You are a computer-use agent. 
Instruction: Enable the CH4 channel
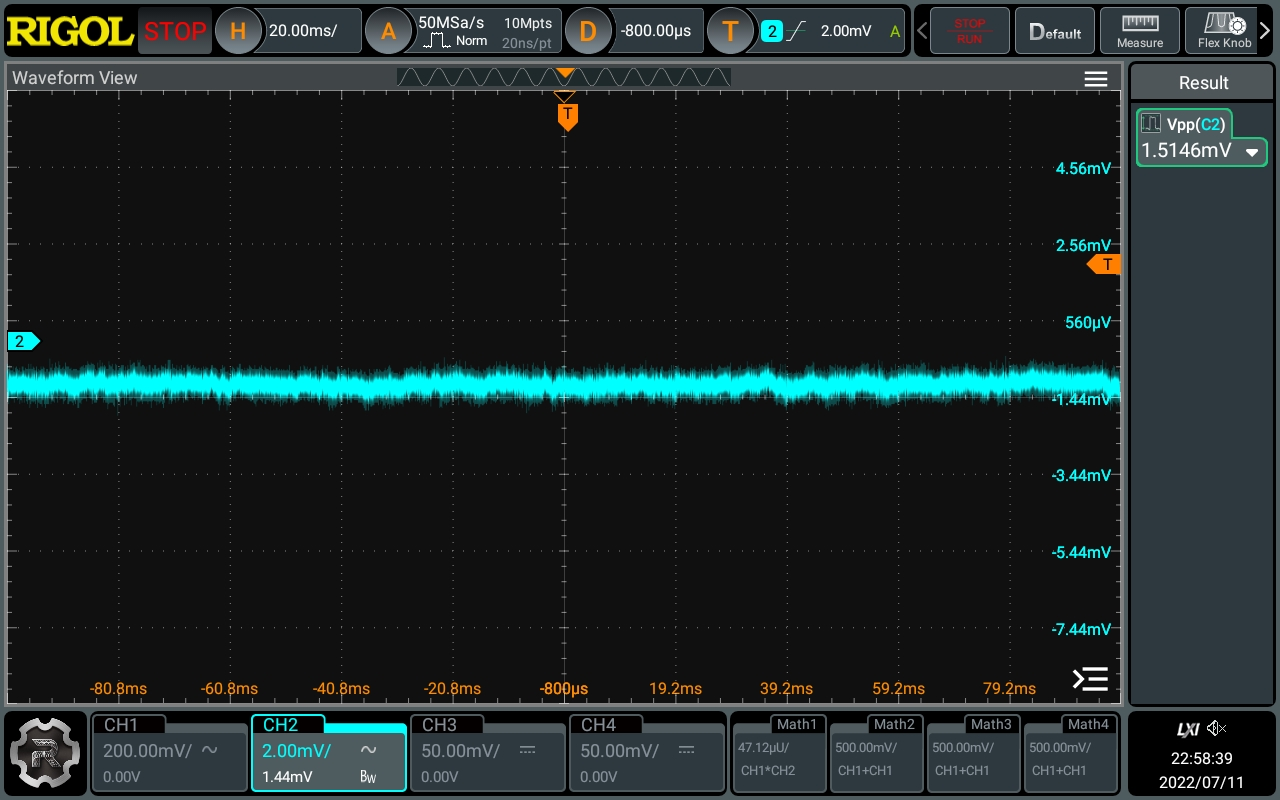[x=647, y=752]
